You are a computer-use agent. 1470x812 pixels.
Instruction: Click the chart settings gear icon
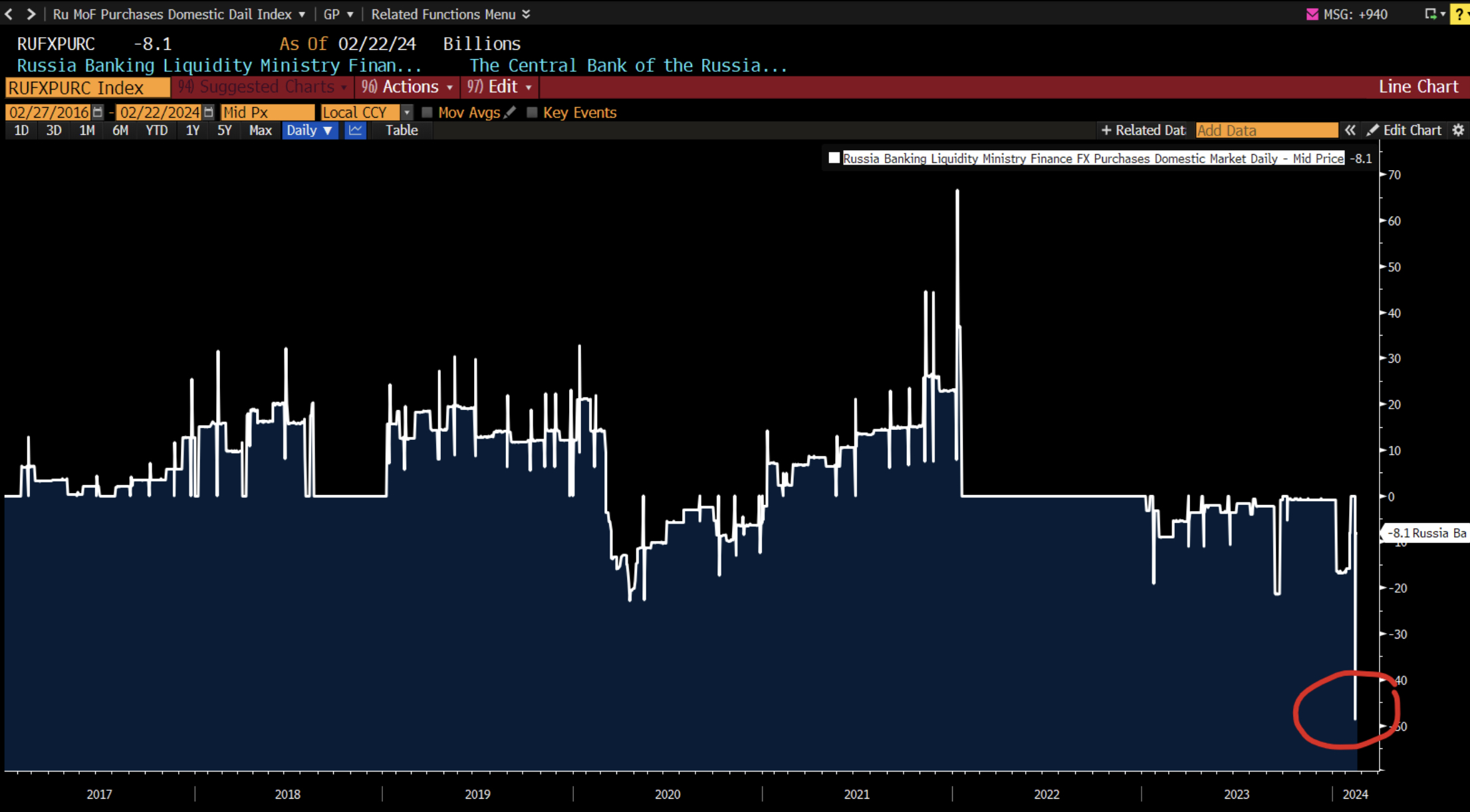pyautogui.click(x=1458, y=130)
